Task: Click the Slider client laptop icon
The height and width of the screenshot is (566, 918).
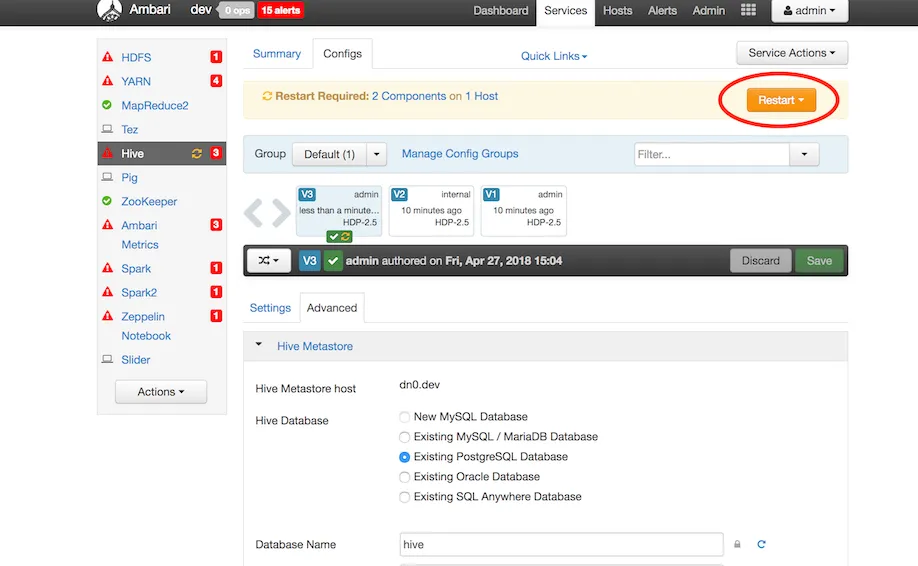Action: pyautogui.click(x=107, y=359)
